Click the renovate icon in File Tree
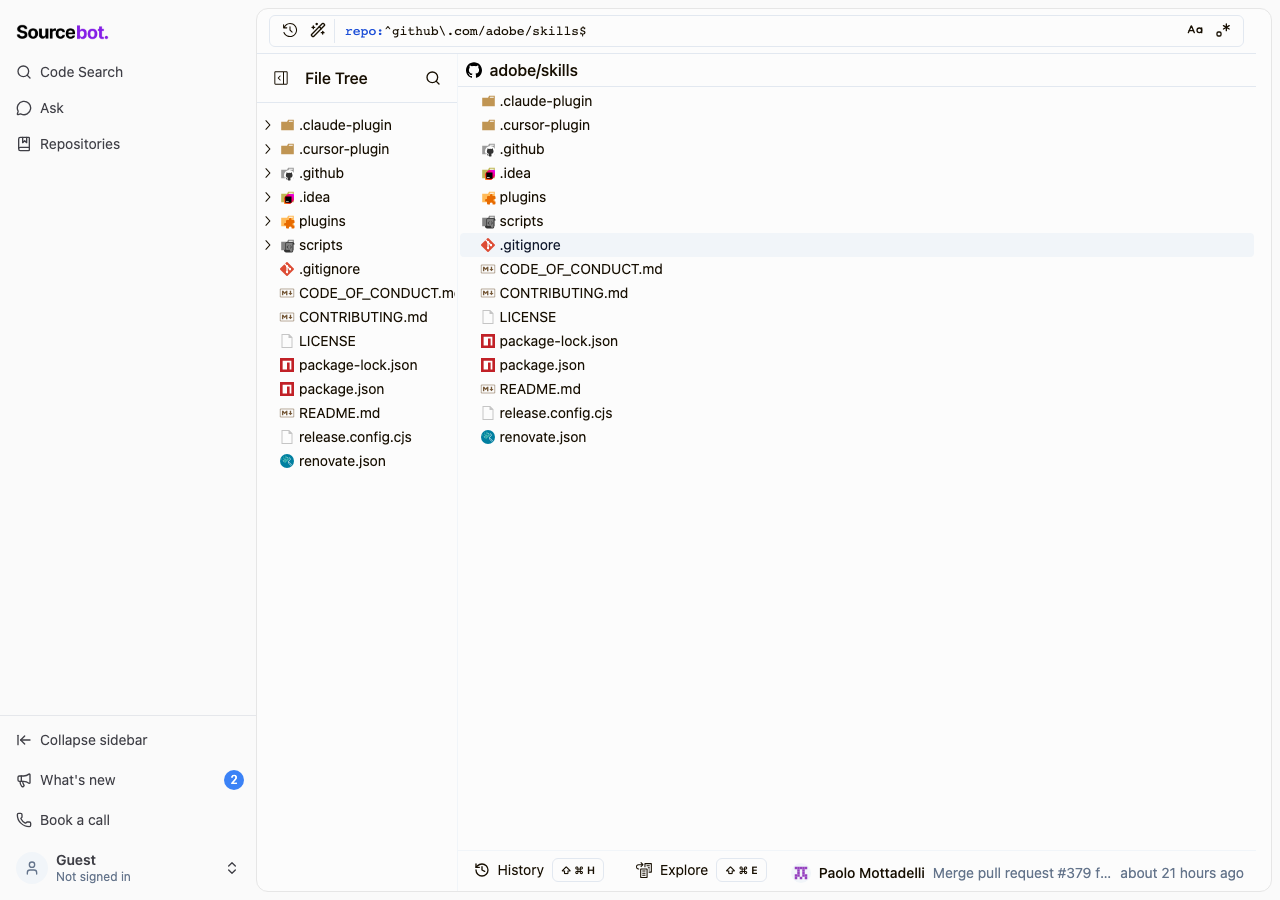 [x=287, y=461]
